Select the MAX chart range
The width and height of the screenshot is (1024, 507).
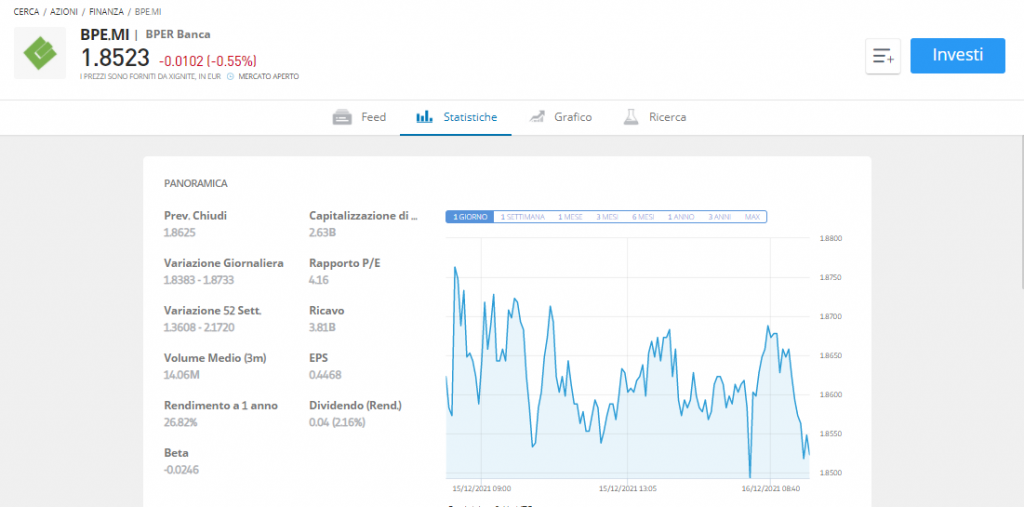pyautogui.click(x=752, y=217)
